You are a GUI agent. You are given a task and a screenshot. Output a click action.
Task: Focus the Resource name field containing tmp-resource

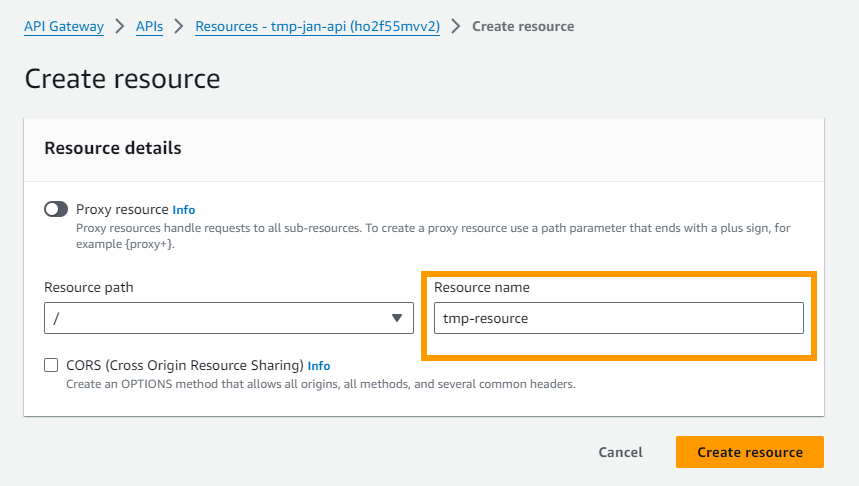(x=619, y=318)
